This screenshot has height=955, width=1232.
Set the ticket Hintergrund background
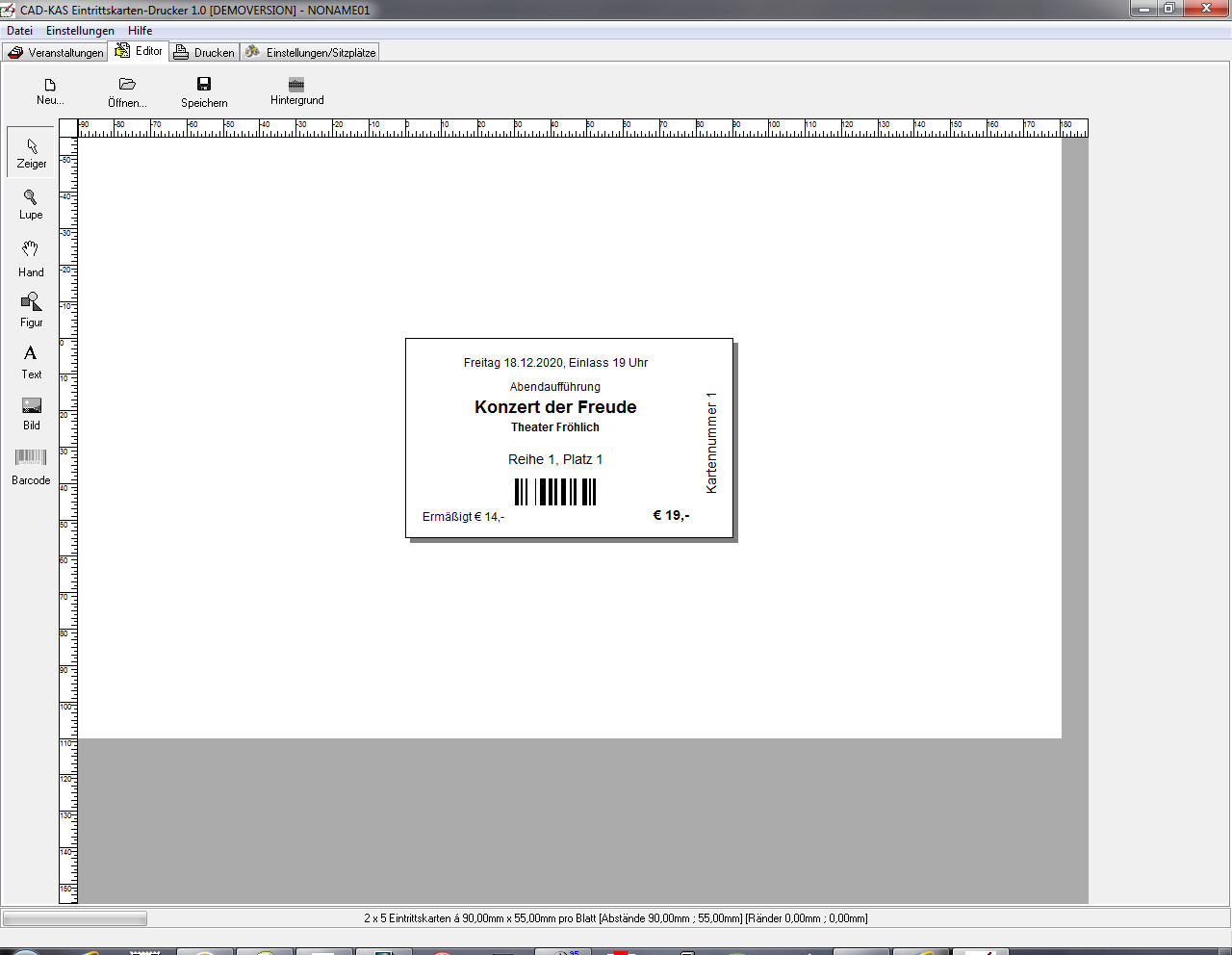tap(296, 91)
